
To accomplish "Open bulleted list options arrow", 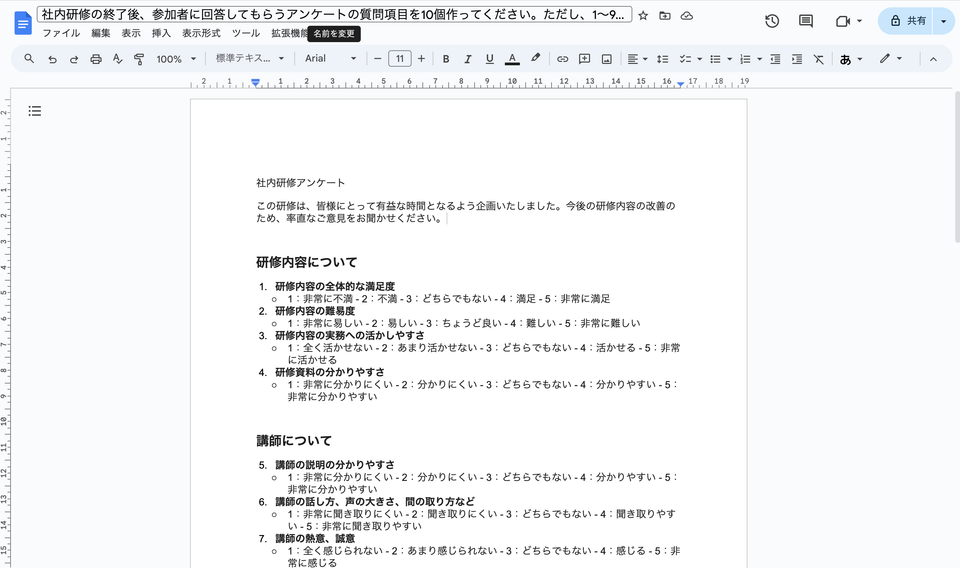I will [729, 59].
